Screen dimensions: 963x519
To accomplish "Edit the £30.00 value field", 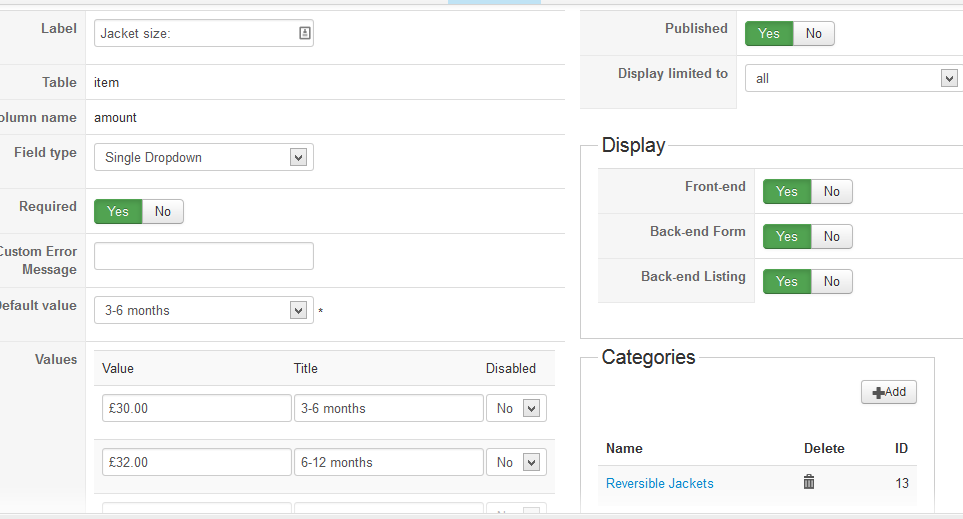I will 196,408.
